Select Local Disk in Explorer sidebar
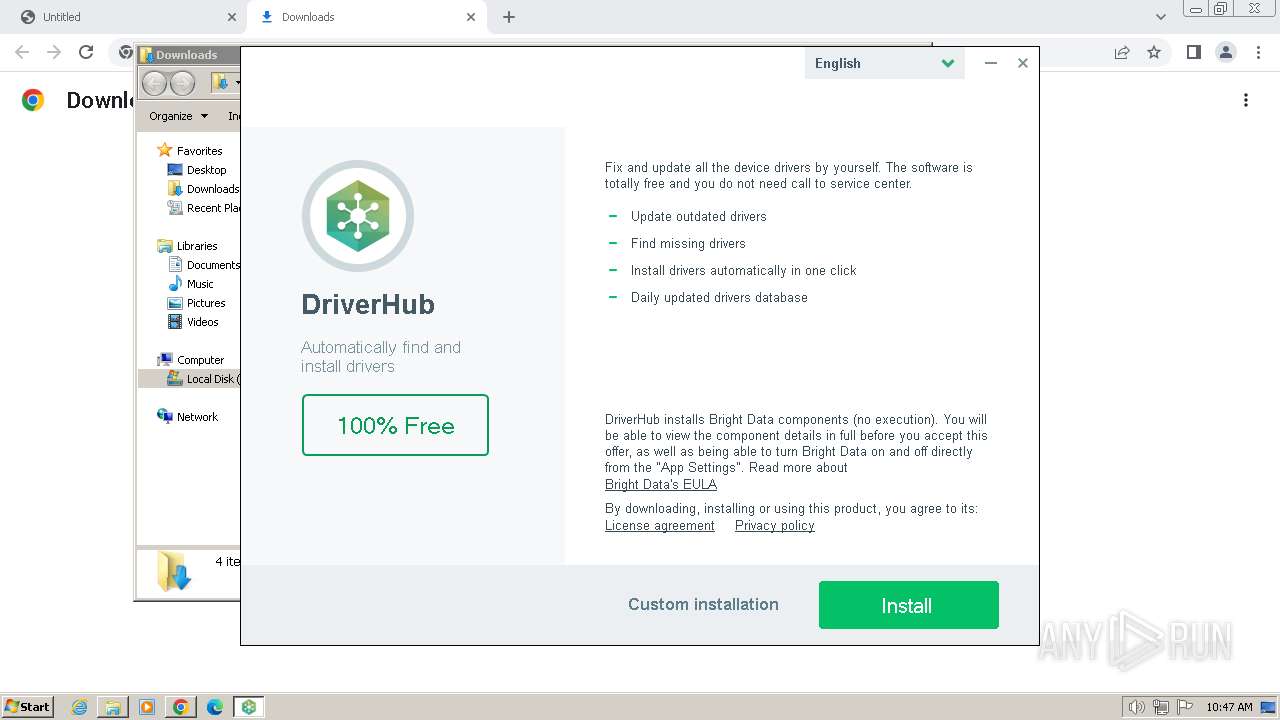This screenshot has width=1280, height=720. coord(204,379)
